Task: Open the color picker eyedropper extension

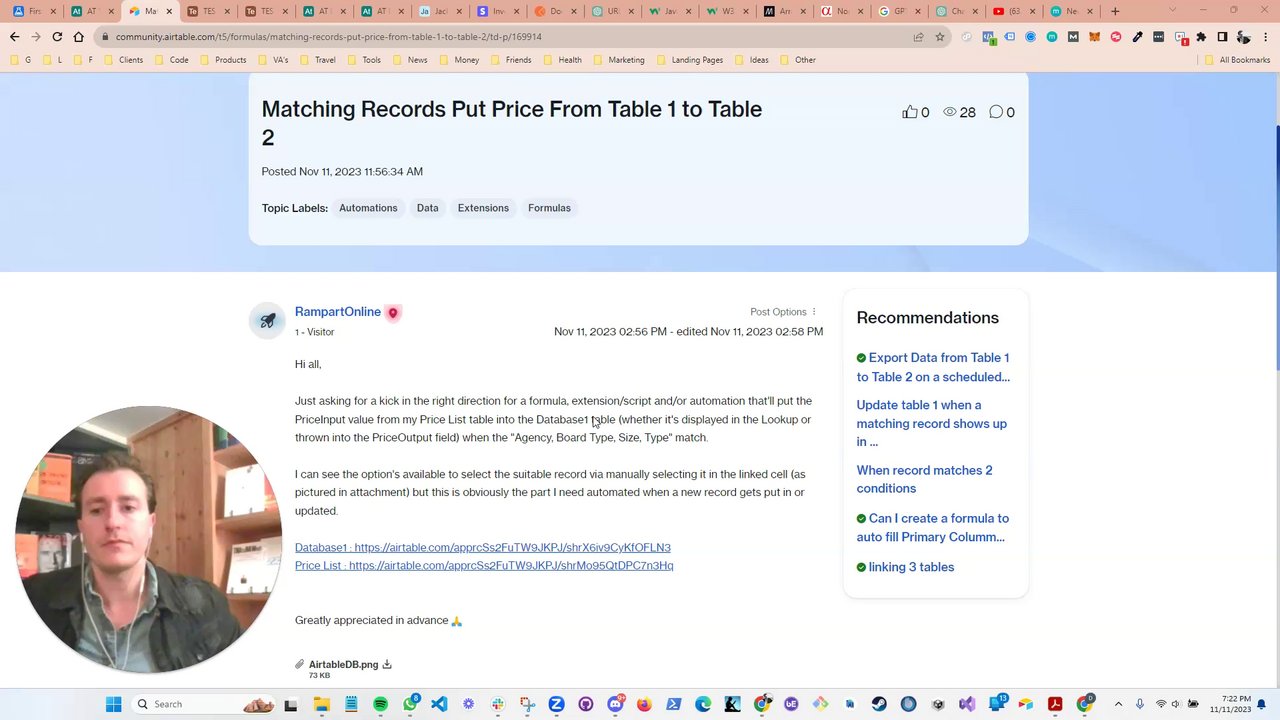Action: 1137,37
